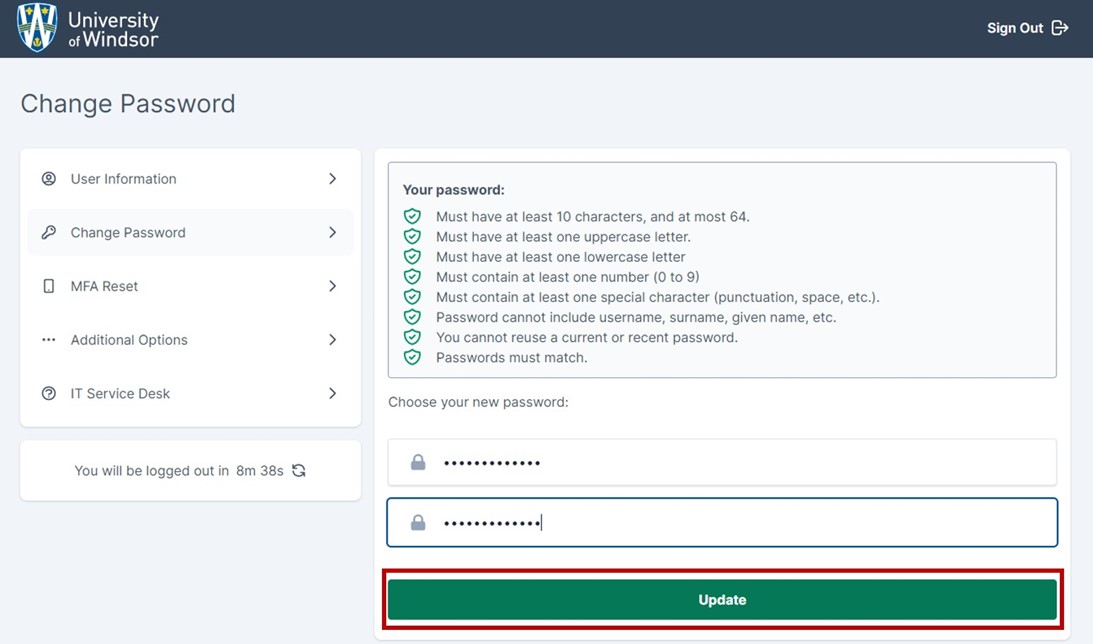Click the question mark icon beside IT Service Desk

[x=48, y=393]
